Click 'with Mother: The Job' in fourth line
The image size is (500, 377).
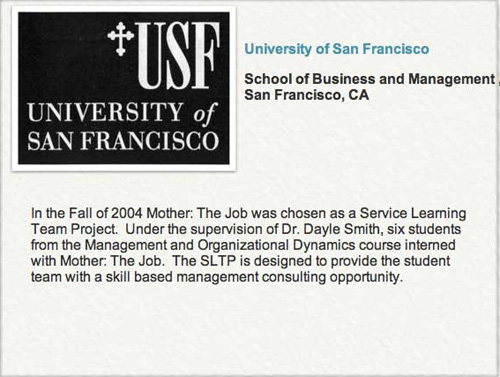pyautogui.click(x=97, y=261)
